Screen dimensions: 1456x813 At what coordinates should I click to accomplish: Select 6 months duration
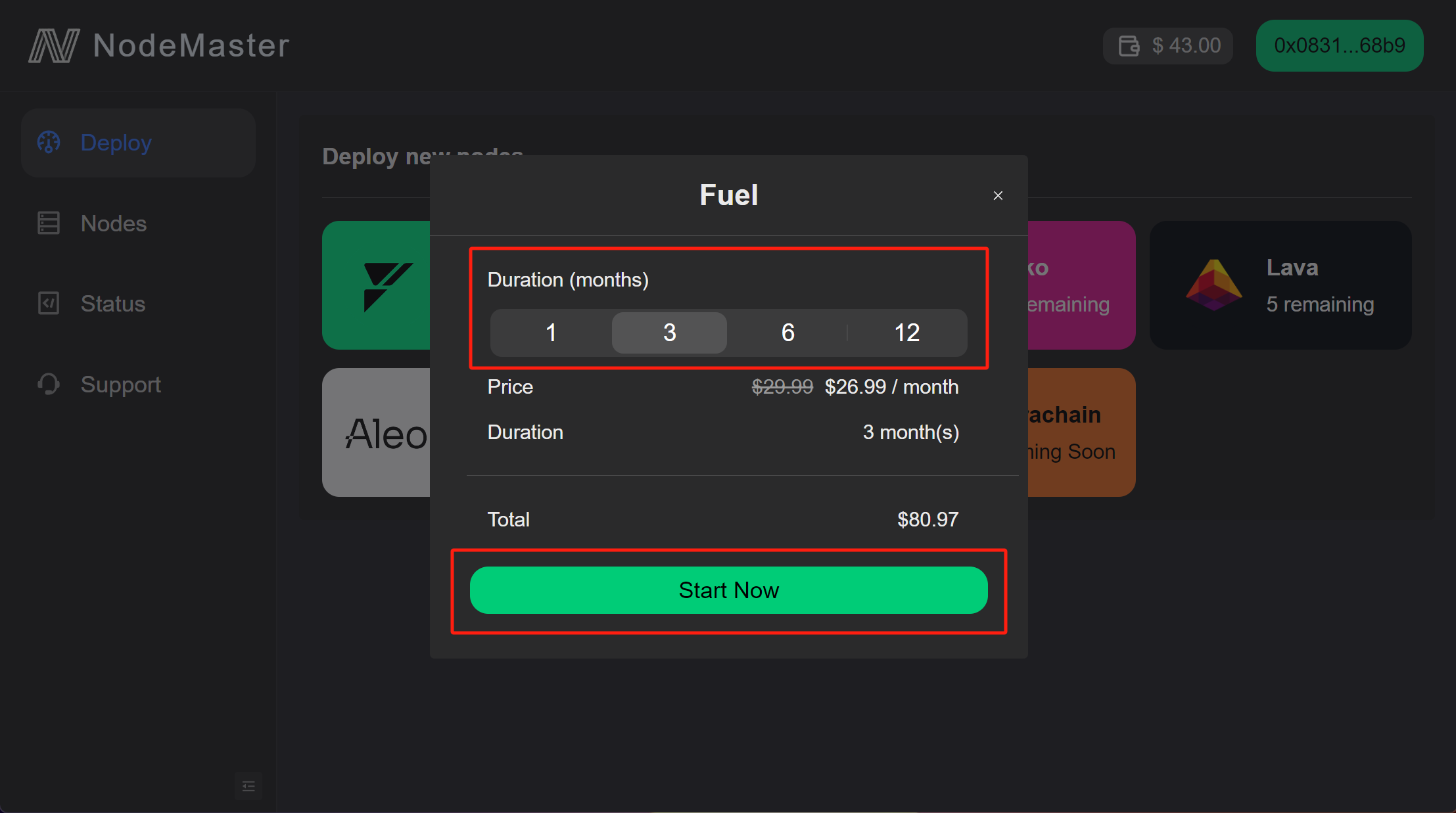pyautogui.click(x=787, y=333)
